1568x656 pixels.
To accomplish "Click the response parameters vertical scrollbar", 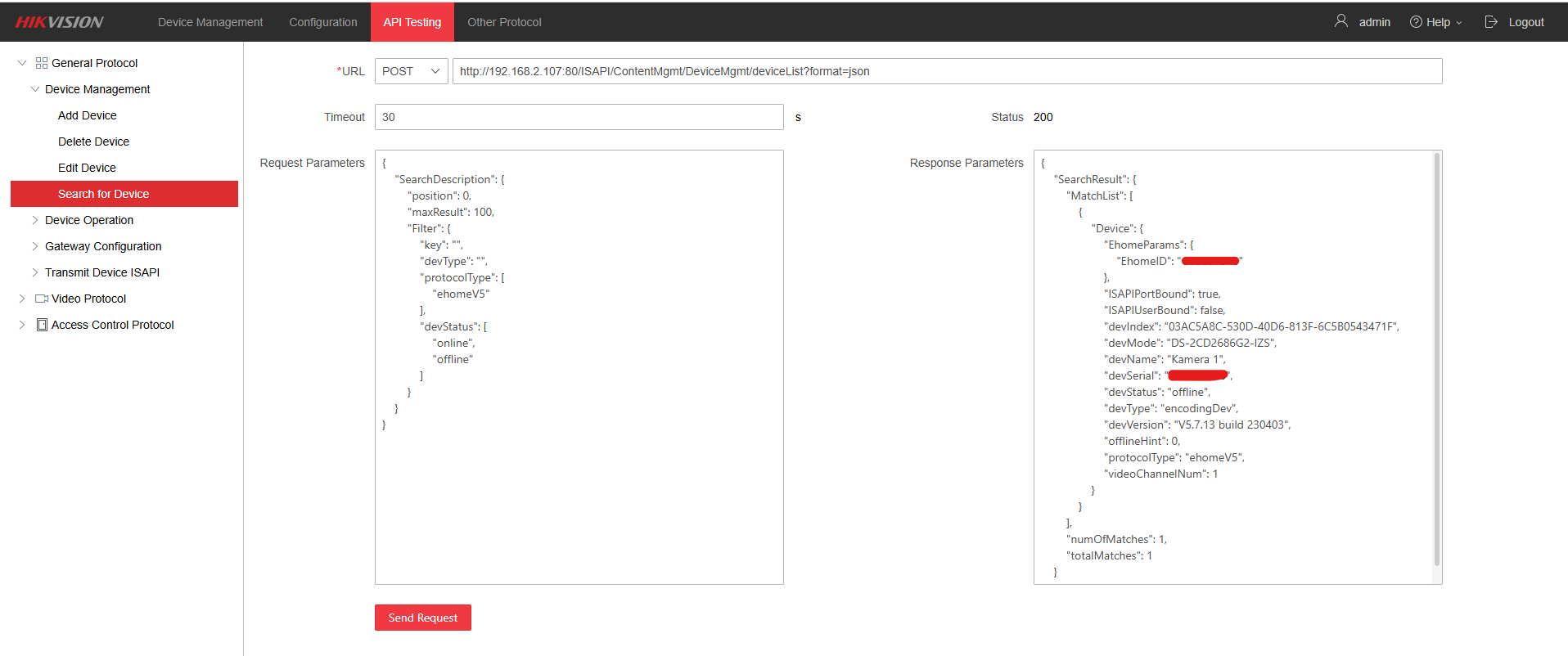I will pyautogui.click(x=1436, y=360).
